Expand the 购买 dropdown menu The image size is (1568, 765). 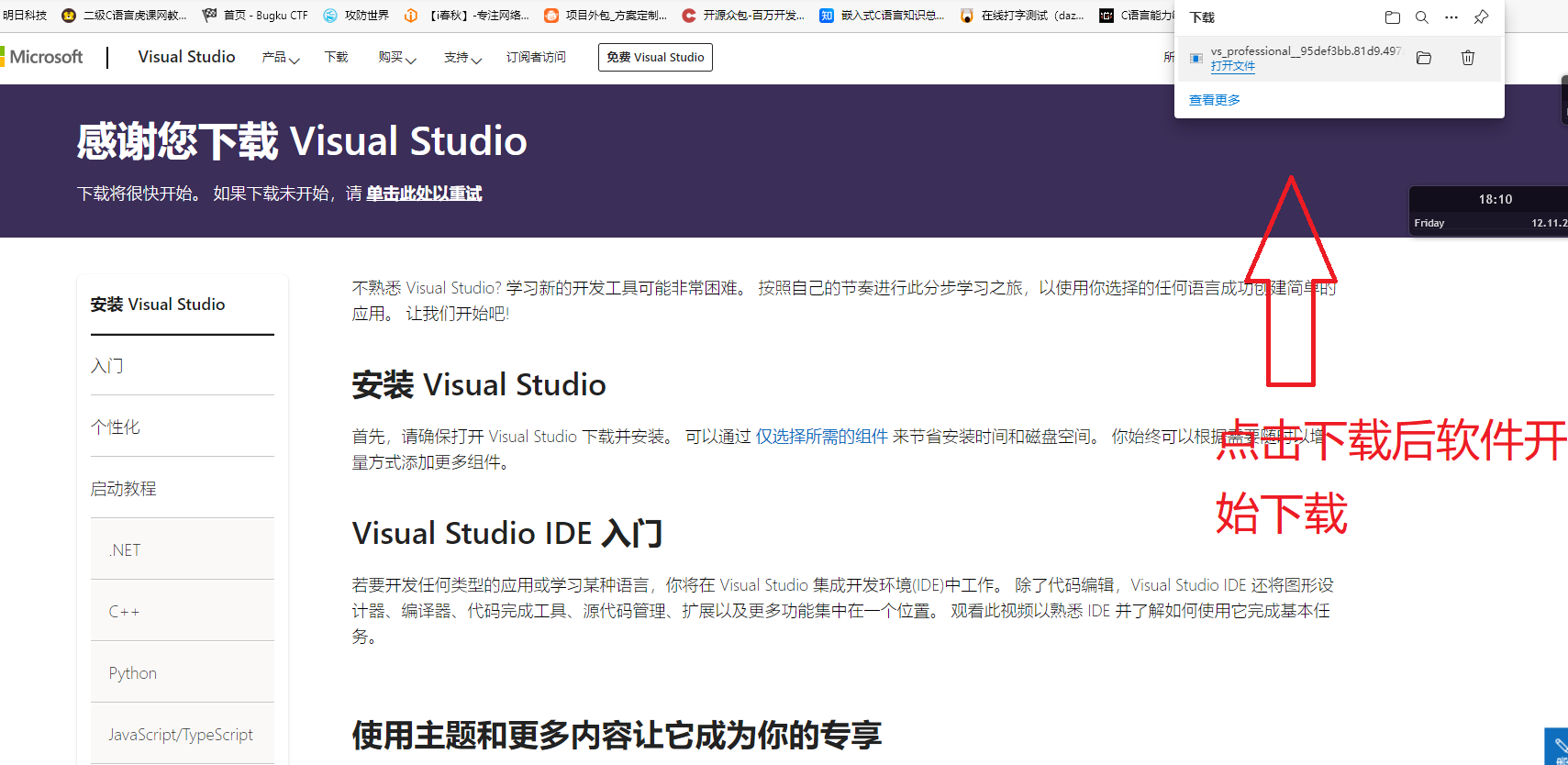(x=396, y=57)
